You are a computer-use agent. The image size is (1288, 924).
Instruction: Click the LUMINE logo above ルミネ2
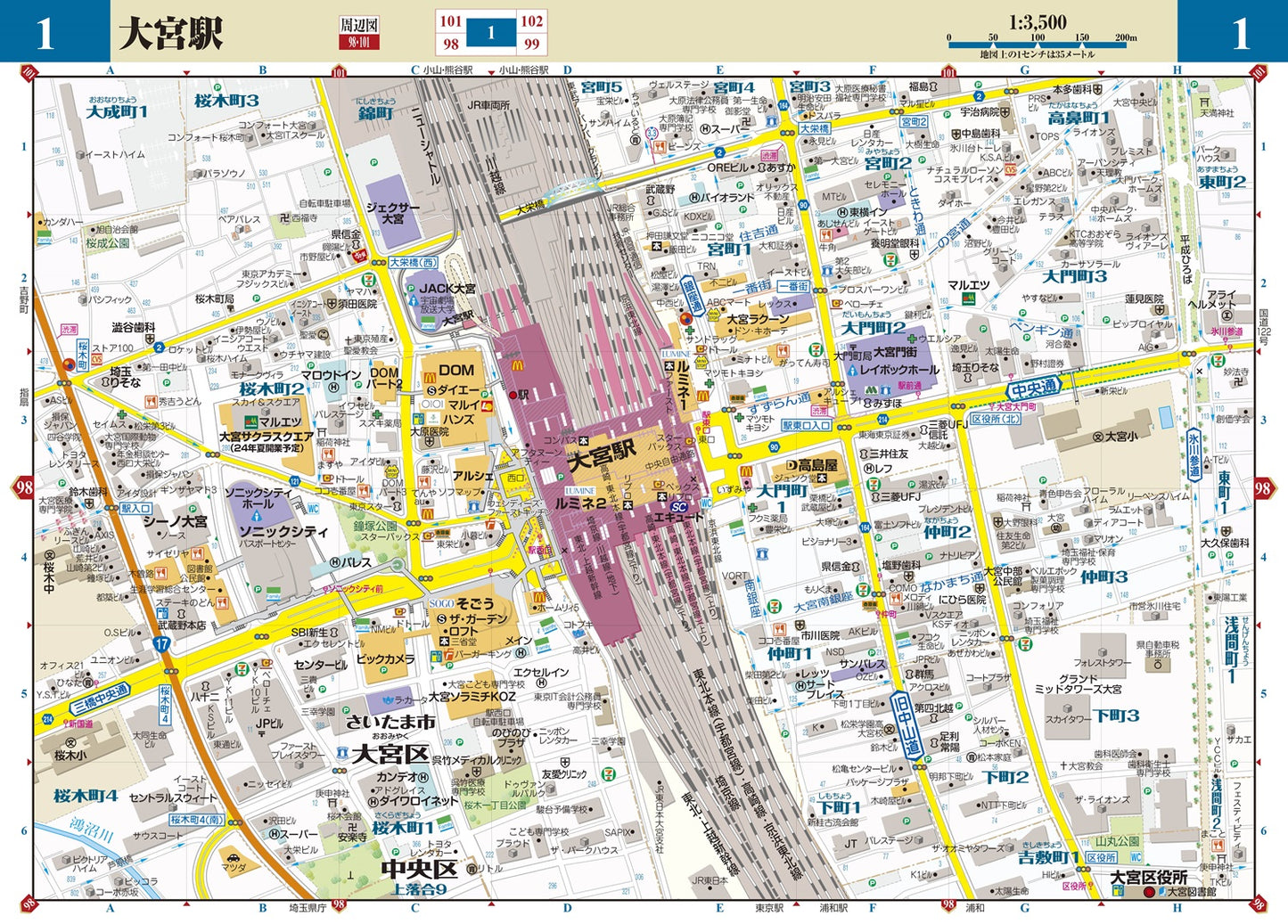click(579, 491)
